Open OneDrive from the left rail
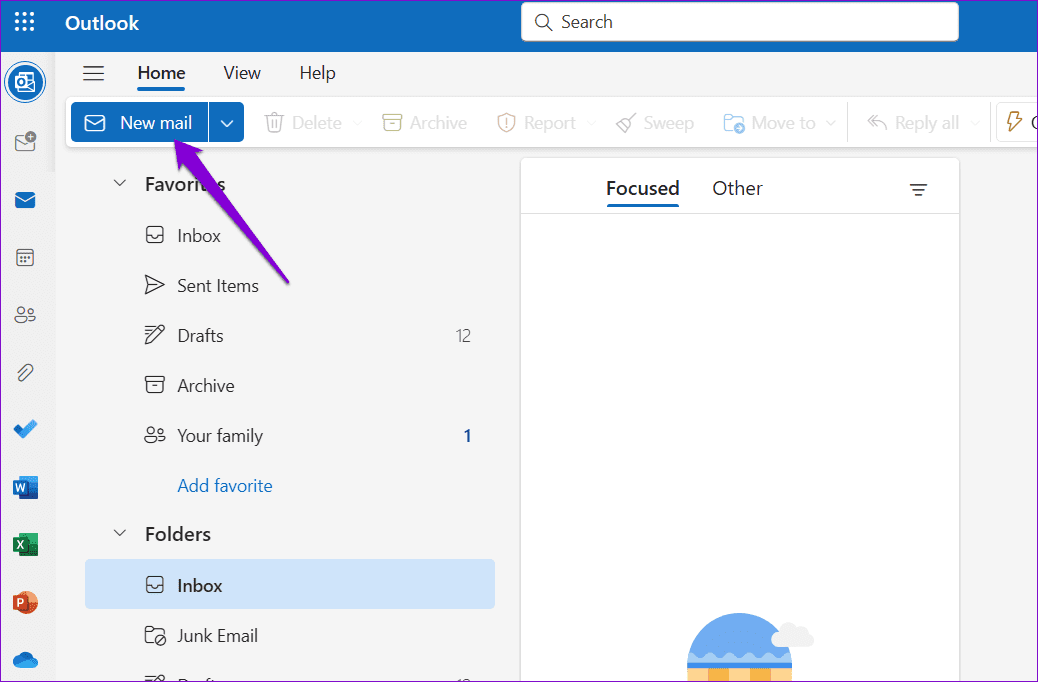The width and height of the screenshot is (1038, 682). click(25, 659)
